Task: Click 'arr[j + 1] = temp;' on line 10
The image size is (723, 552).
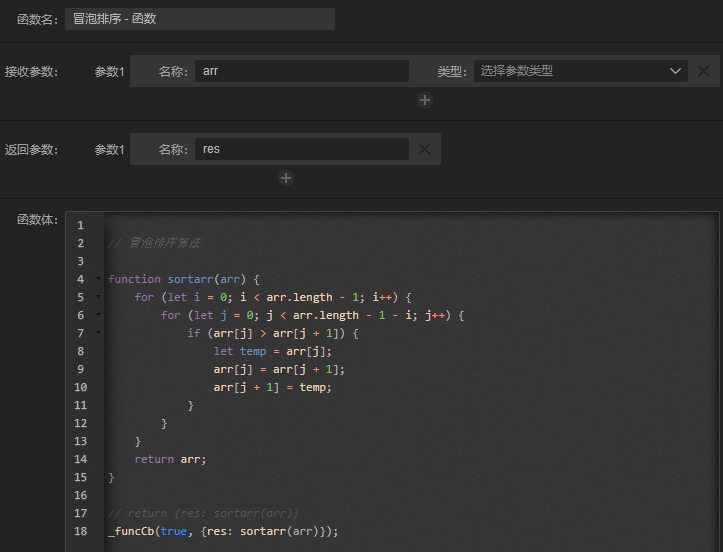Action: pos(273,387)
